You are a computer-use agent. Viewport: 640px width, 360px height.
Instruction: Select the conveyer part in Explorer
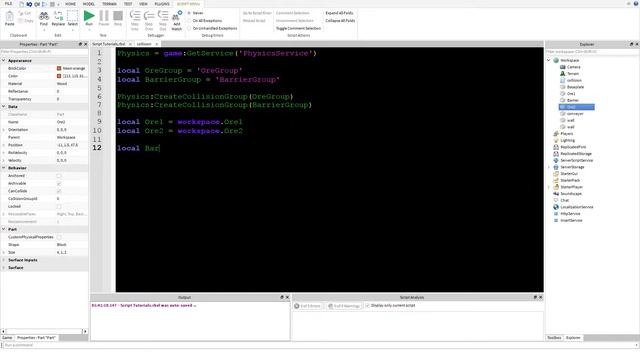pyautogui.click(x=575, y=114)
